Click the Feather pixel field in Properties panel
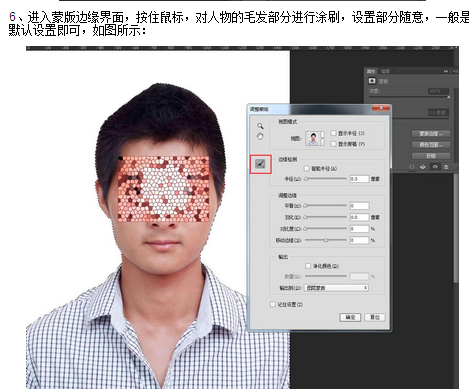Viewport: 469px width, 389px height. [438, 112]
